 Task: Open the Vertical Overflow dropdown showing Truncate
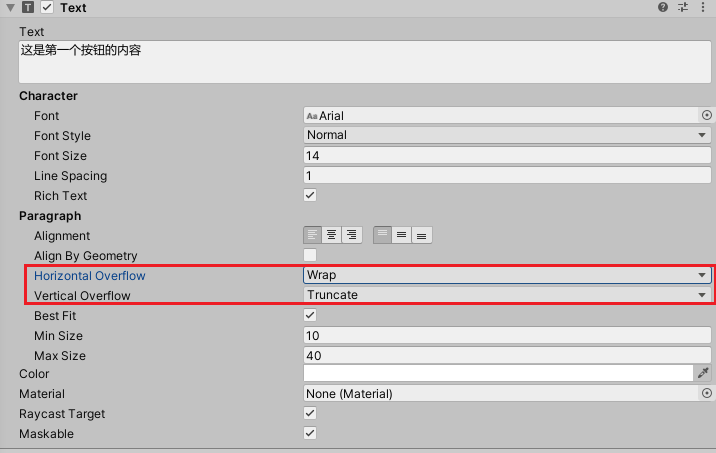coord(507,295)
